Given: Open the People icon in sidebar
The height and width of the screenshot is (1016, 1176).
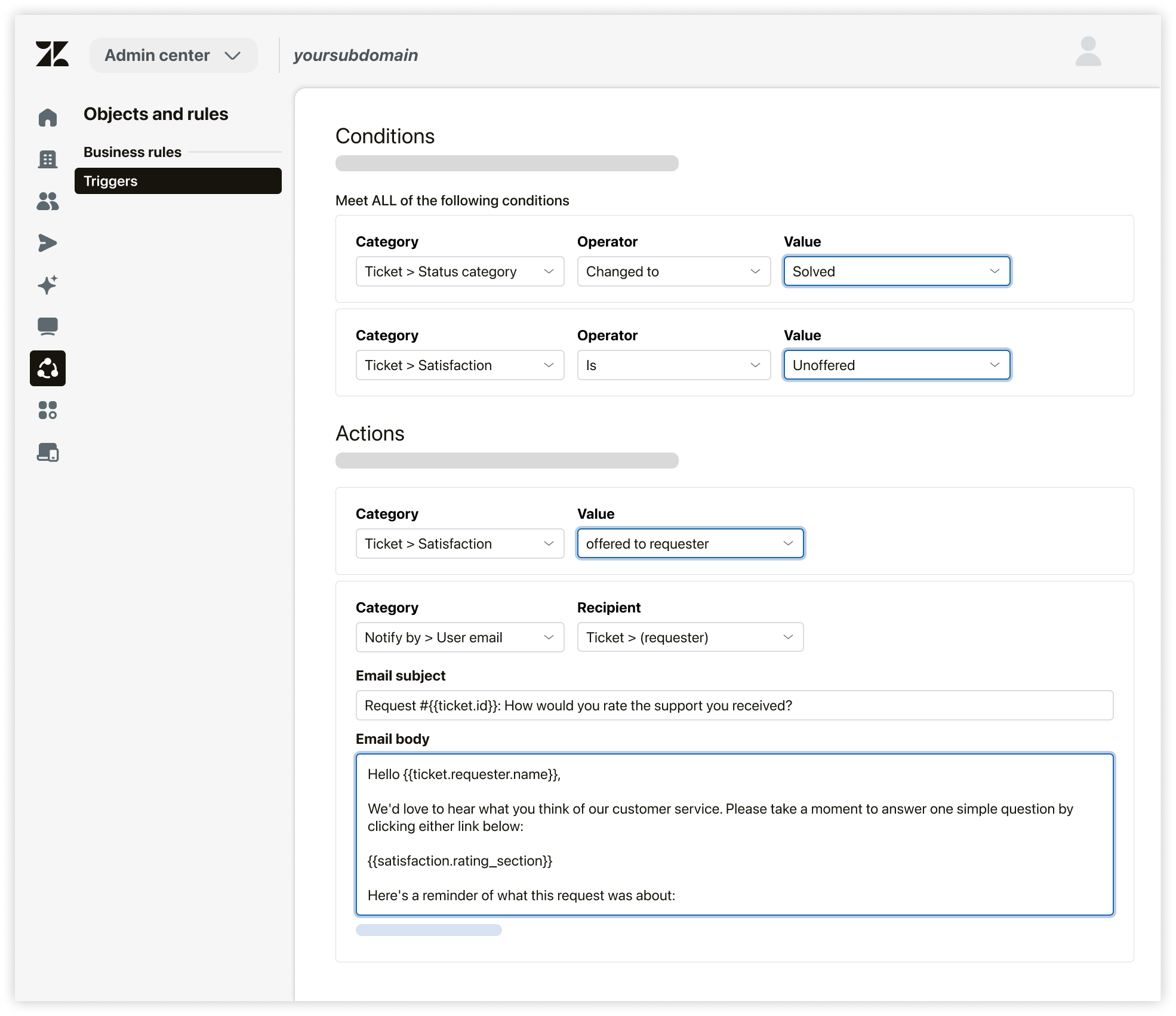Looking at the screenshot, I should click(x=48, y=201).
